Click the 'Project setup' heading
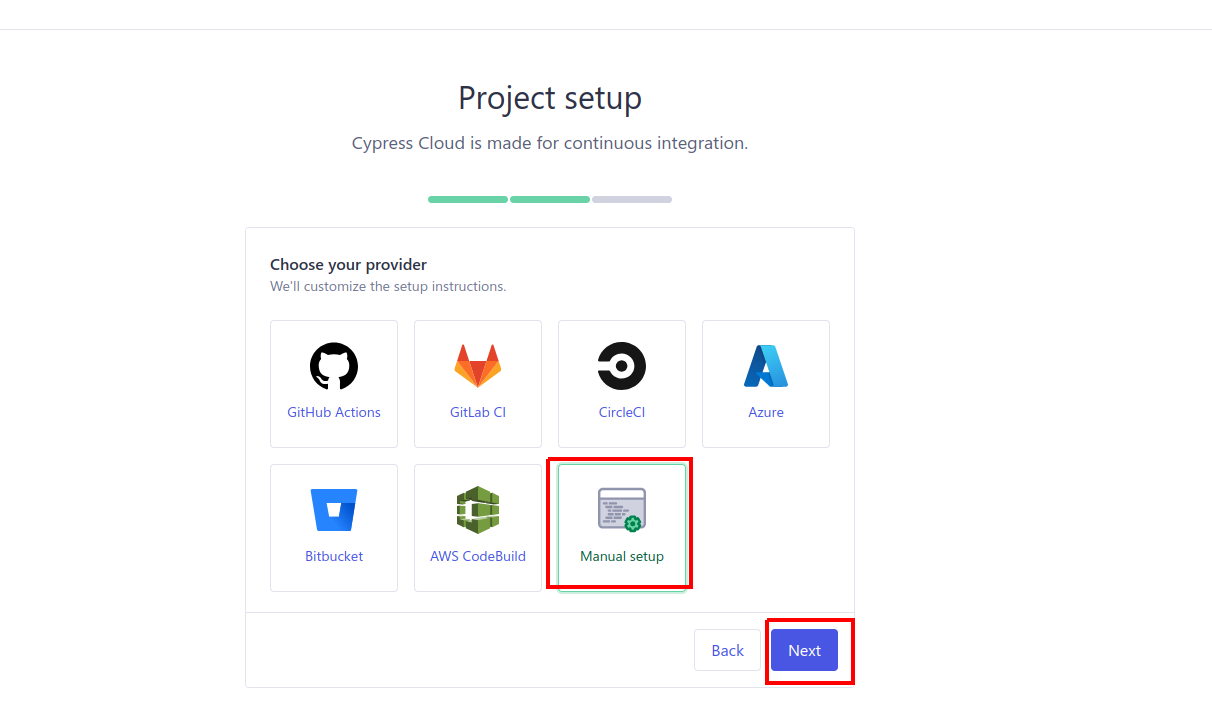This screenshot has width=1212, height=705. click(550, 98)
